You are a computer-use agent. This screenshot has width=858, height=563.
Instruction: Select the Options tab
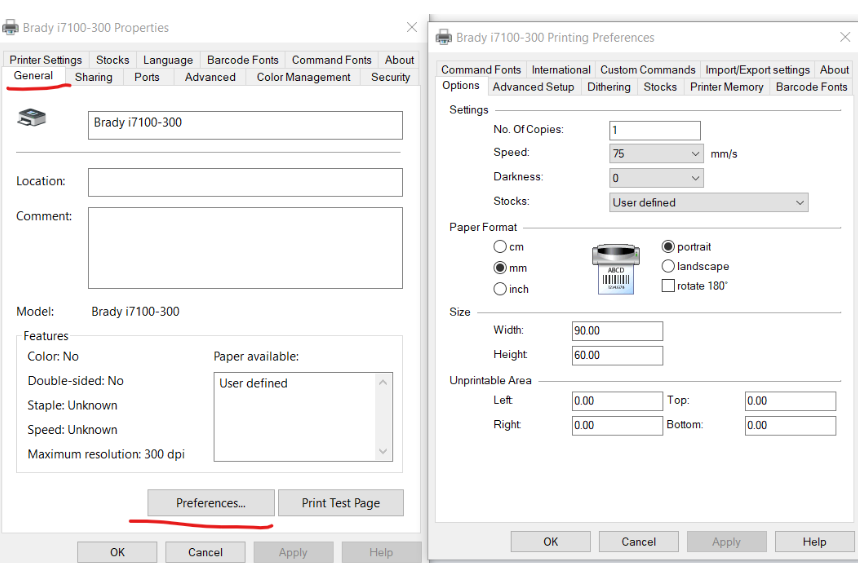tap(461, 85)
